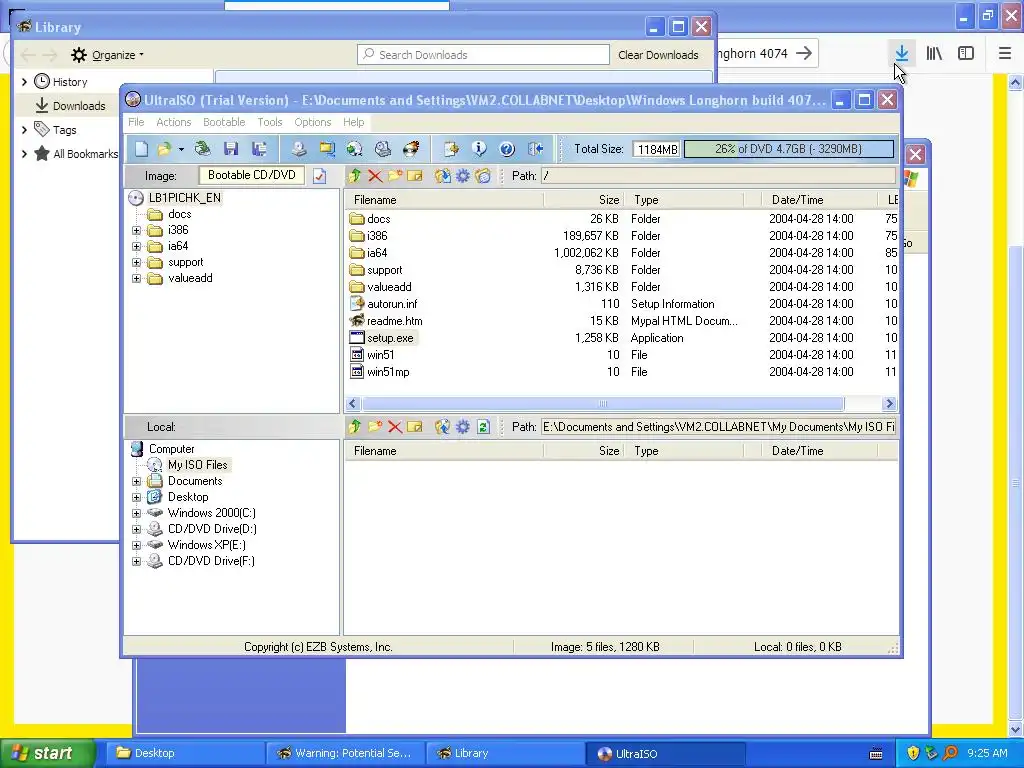This screenshot has width=1024, height=768.
Task: Click the gear icon in image pane toolbar
Action: [462, 176]
